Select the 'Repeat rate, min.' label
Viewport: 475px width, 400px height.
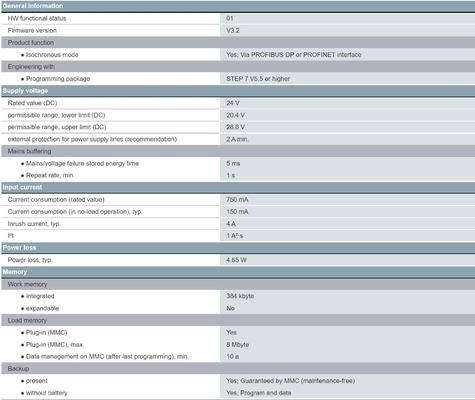coord(50,175)
